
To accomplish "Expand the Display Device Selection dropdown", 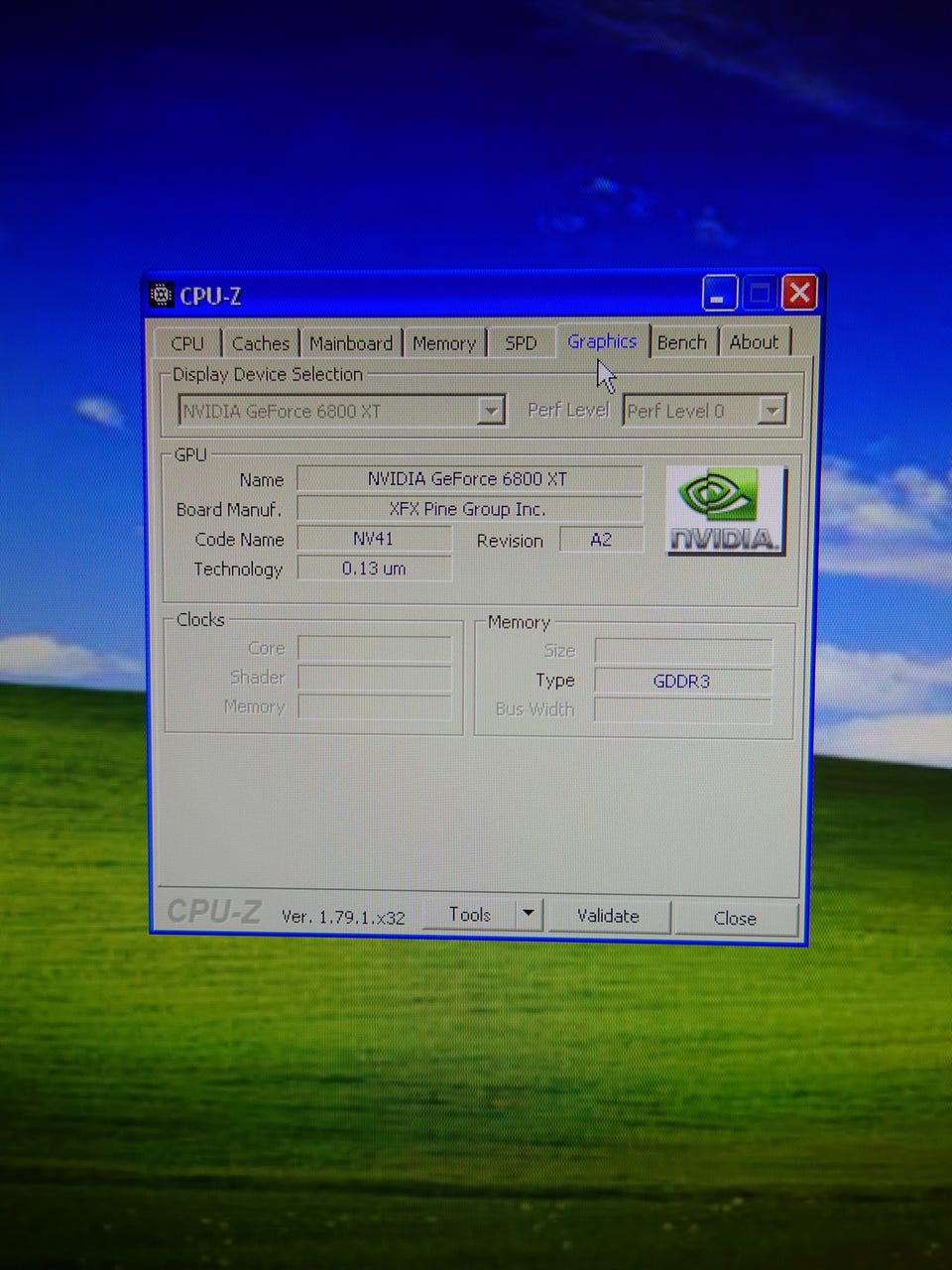I will point(490,410).
